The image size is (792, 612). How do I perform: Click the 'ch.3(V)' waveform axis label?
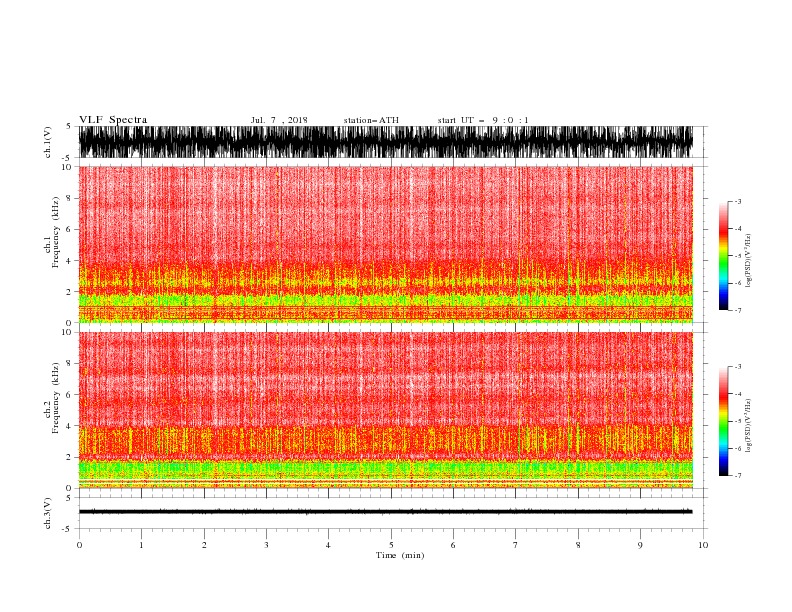click(48, 513)
